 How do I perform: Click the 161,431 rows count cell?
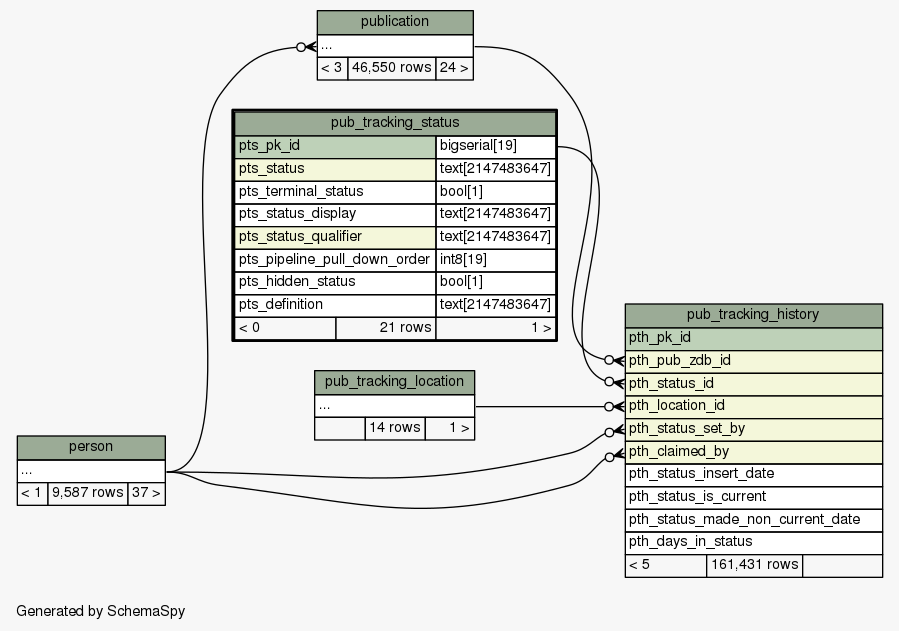(754, 565)
